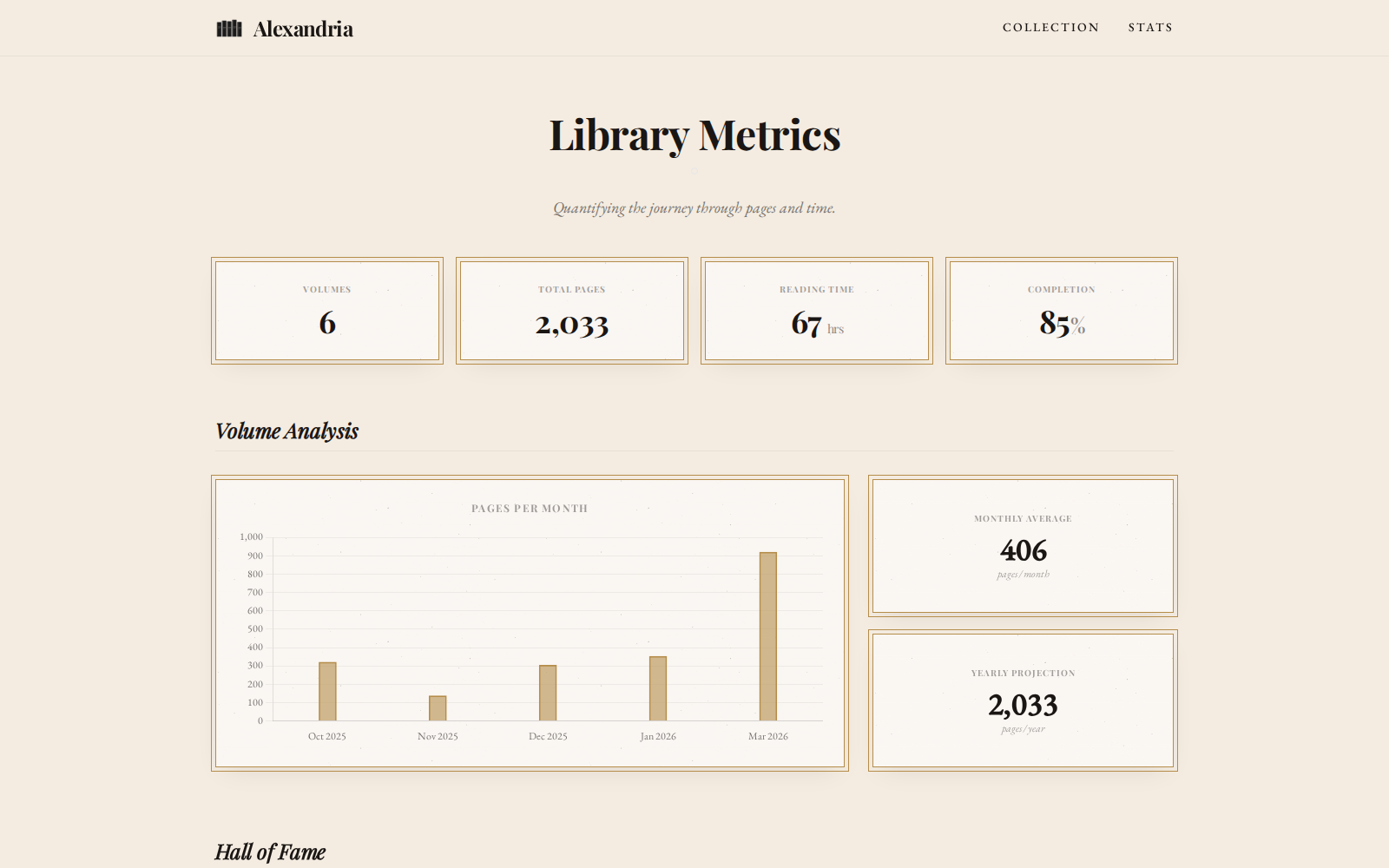Select the Volumes stat card

327,310
